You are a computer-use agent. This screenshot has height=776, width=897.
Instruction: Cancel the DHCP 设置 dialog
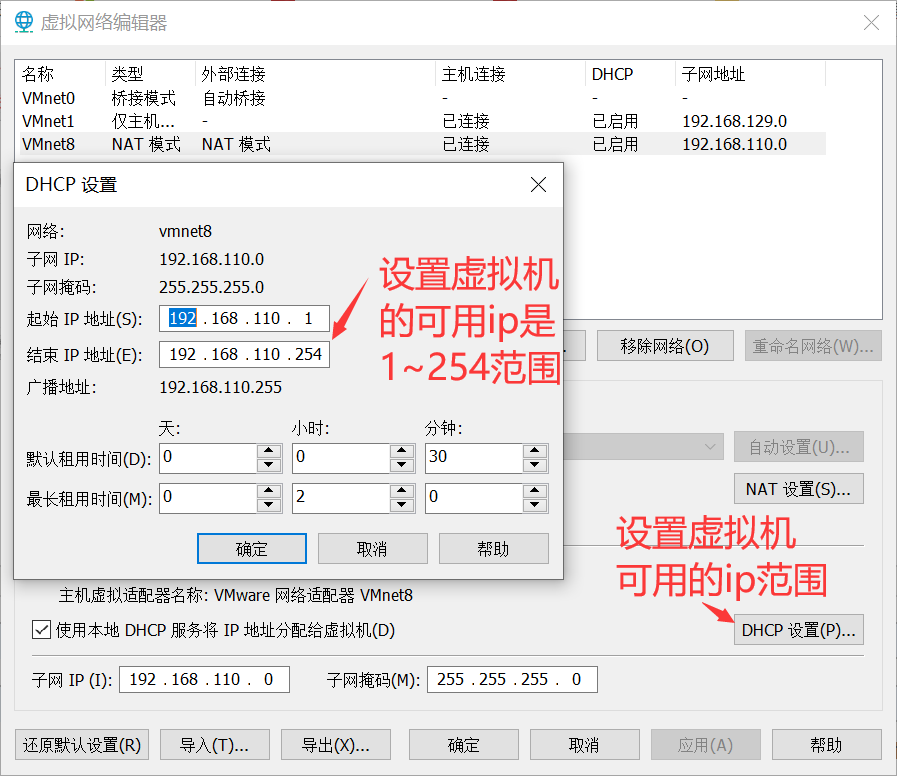point(372,549)
